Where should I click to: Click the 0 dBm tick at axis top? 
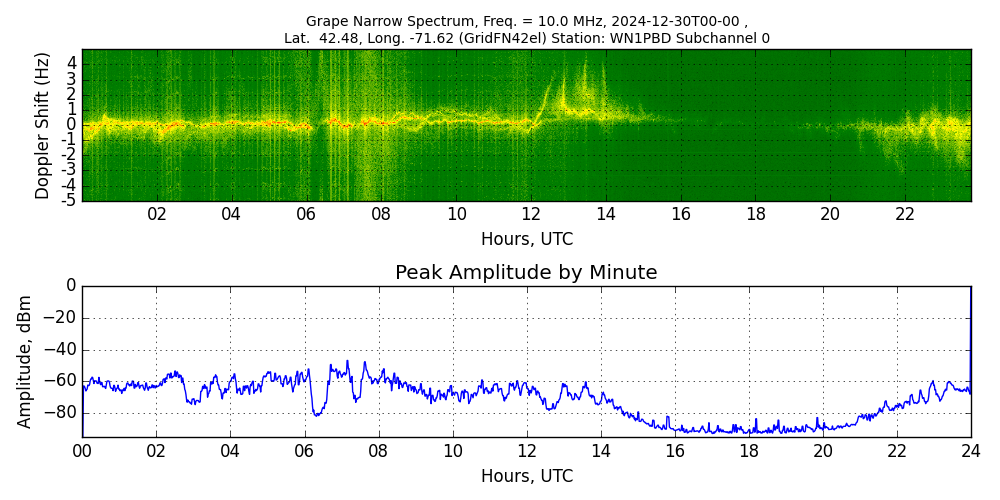point(70,286)
